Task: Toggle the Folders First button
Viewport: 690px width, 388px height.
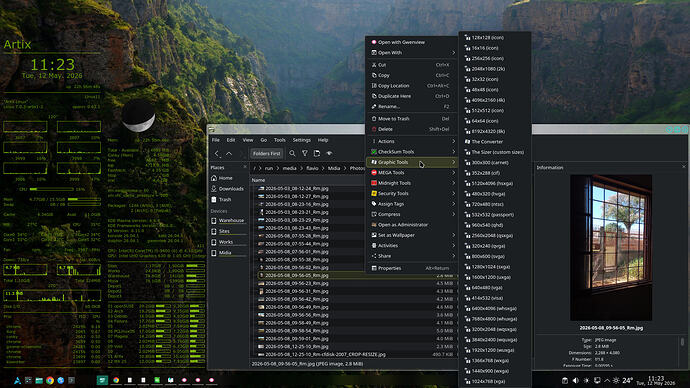Action: pyautogui.click(x=267, y=154)
